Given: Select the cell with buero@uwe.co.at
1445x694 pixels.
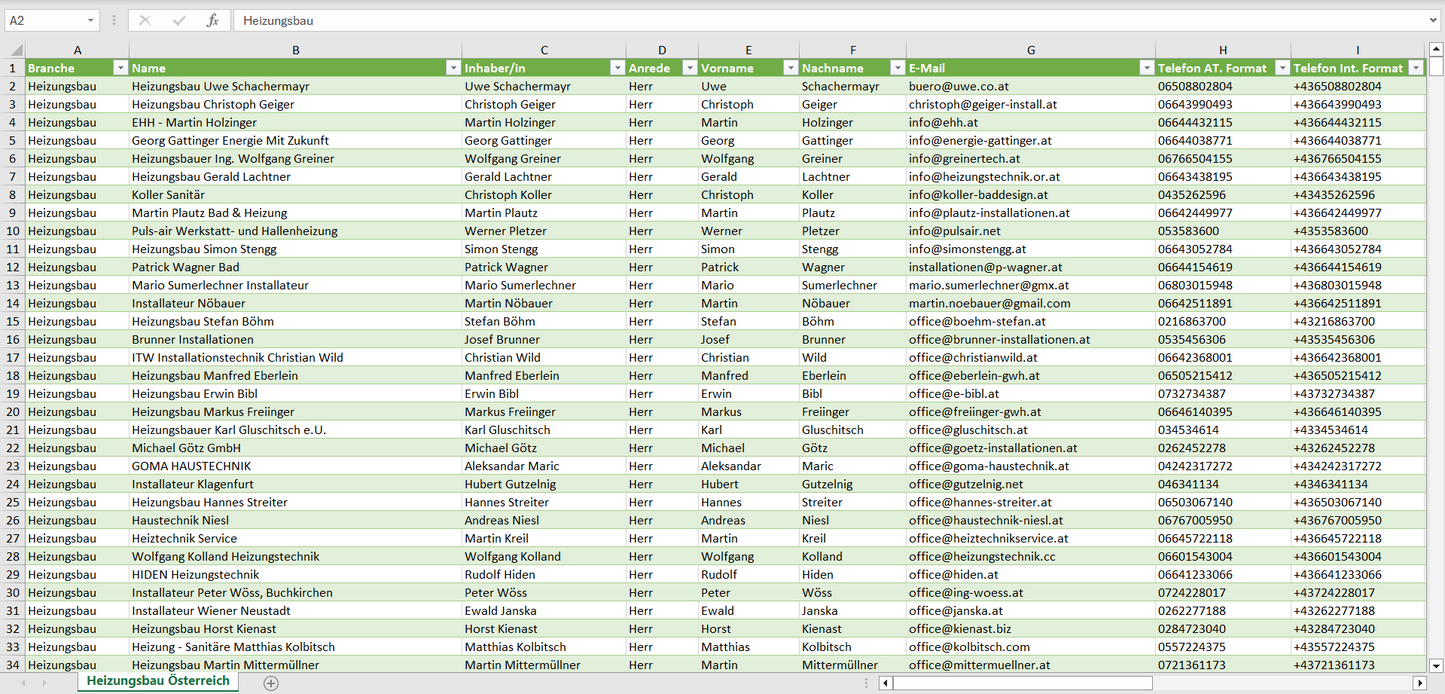Looking at the screenshot, I should 1030,86.
